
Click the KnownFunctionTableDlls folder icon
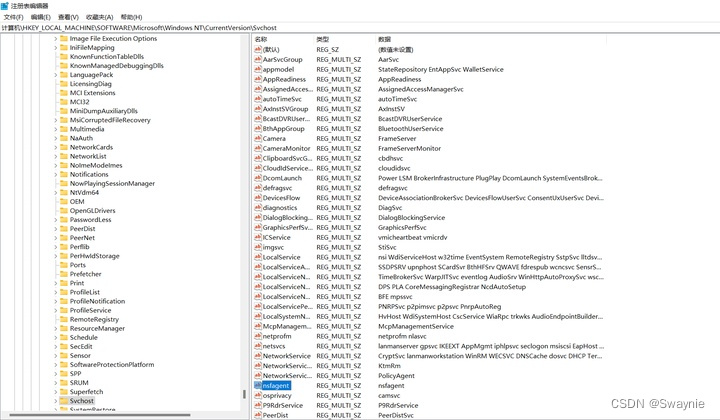pyautogui.click(x=64, y=56)
